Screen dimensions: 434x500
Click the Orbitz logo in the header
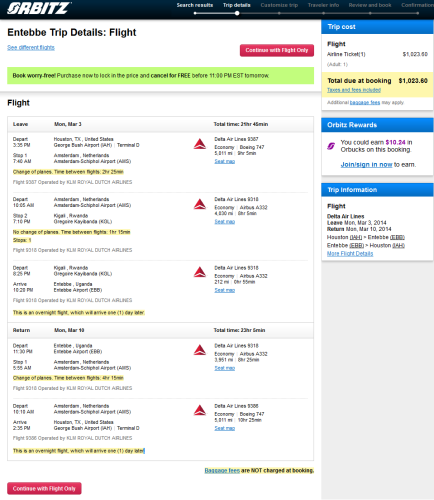38,8
